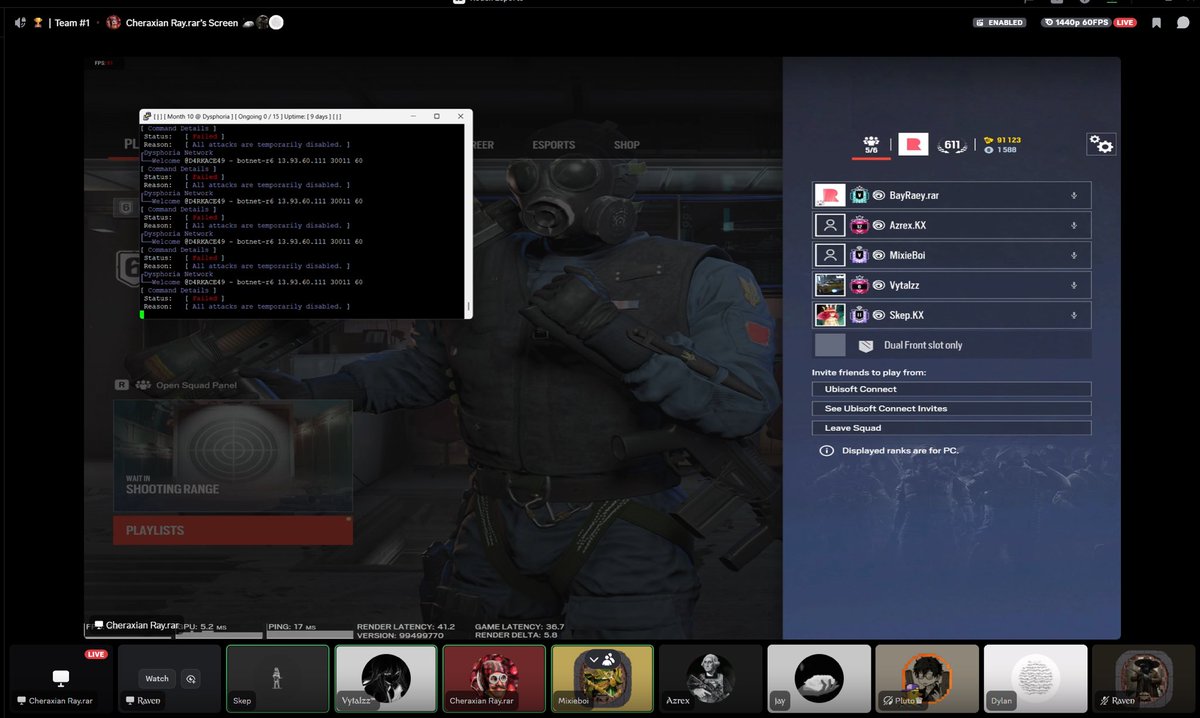Open Skep.KX profile picture in squad list

click(x=830, y=315)
